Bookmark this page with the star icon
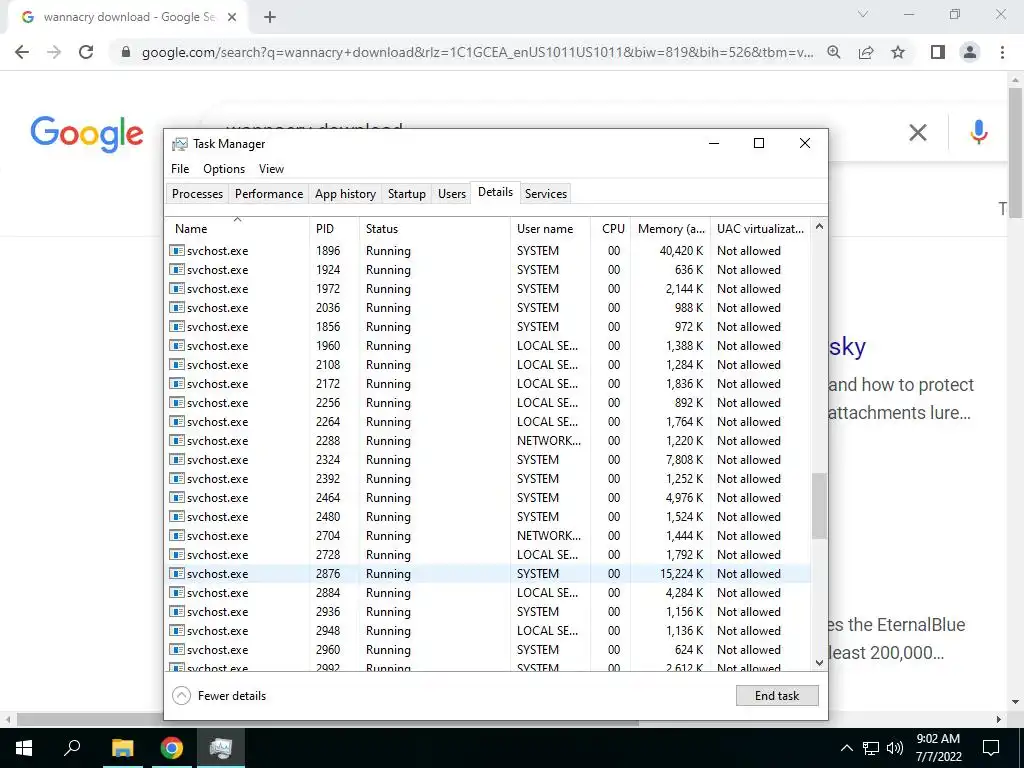 click(x=898, y=52)
